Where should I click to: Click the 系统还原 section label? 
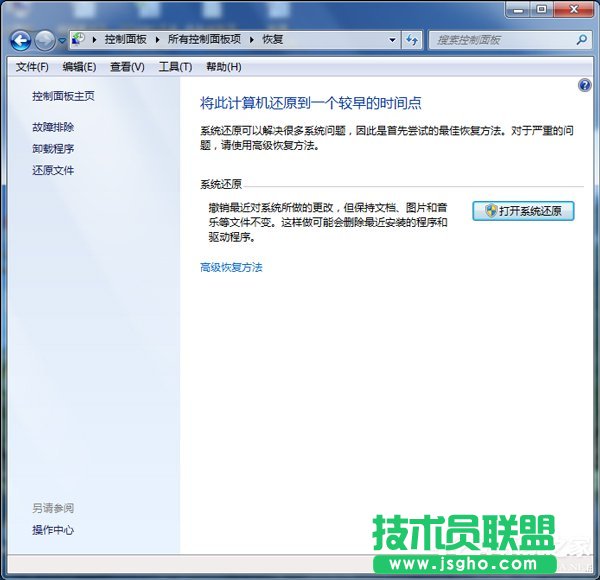coord(221,184)
